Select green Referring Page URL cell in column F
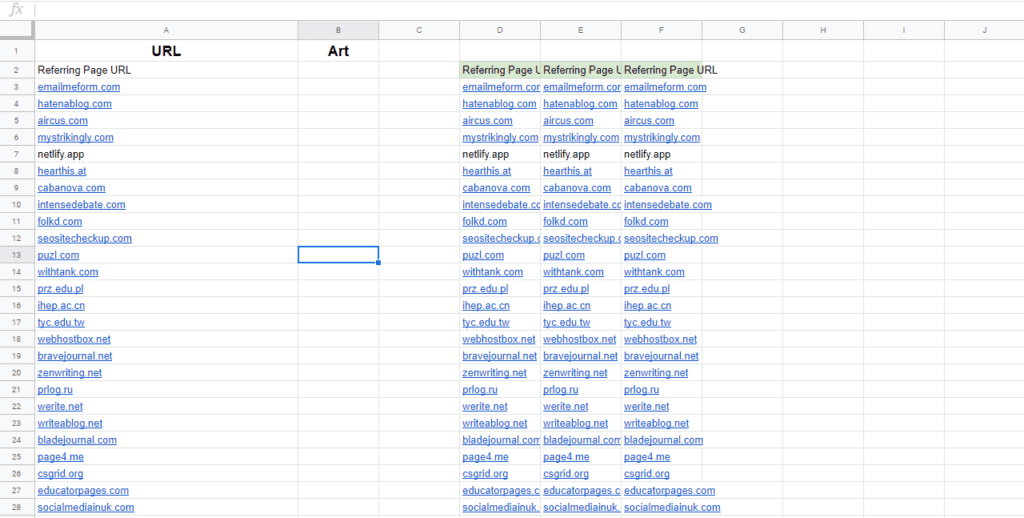1024x518 pixels. click(662, 70)
